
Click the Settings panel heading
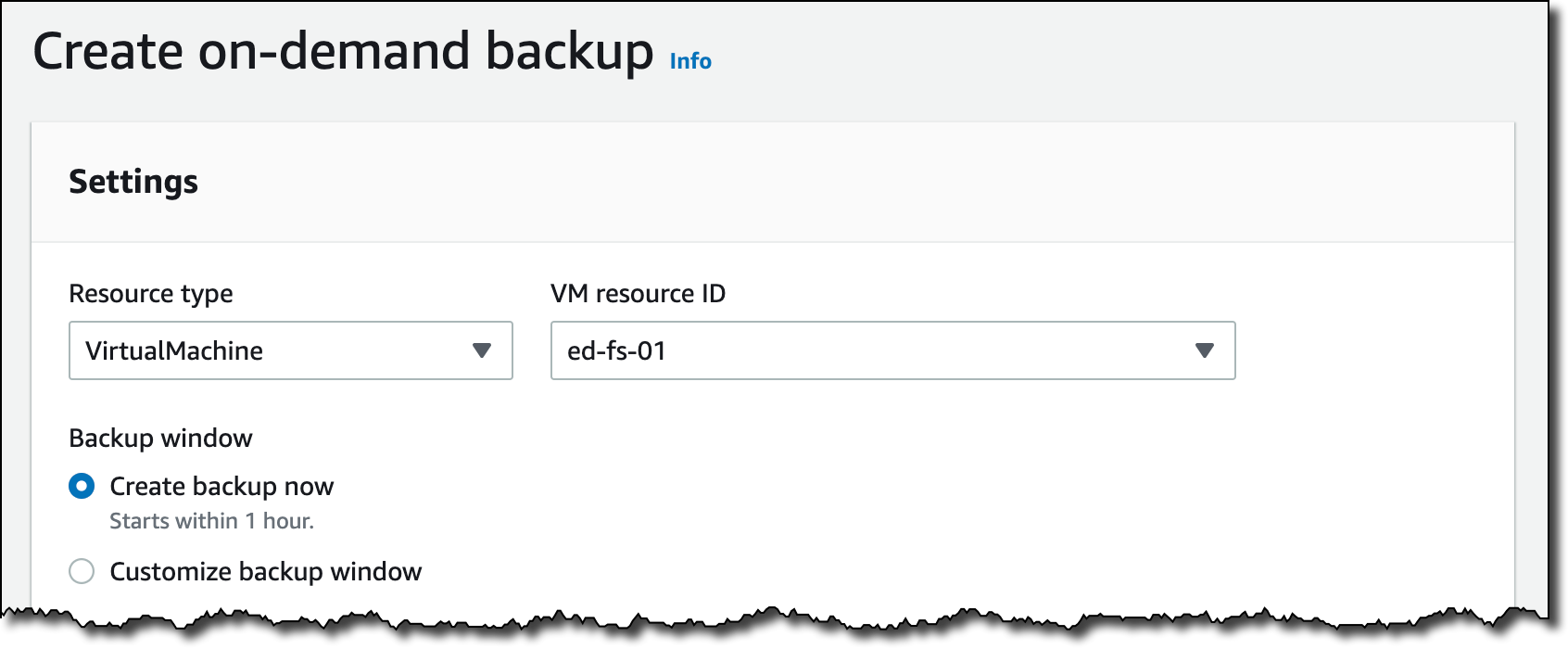[x=133, y=182]
